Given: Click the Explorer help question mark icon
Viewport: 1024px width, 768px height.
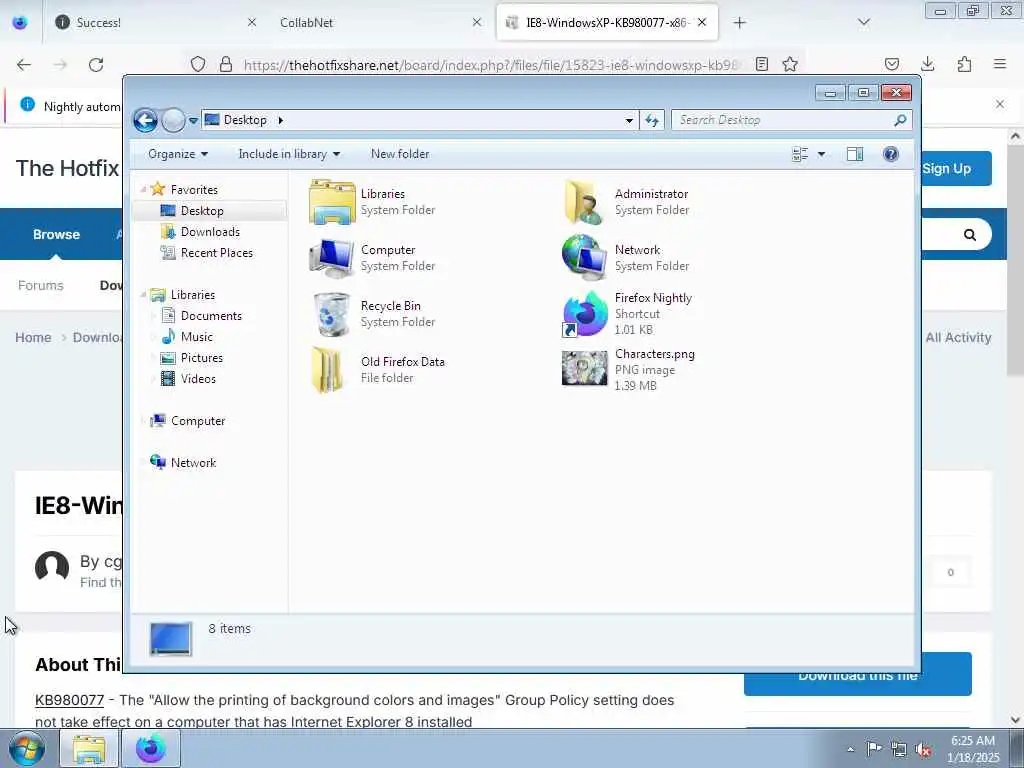Looking at the screenshot, I should pos(891,154).
